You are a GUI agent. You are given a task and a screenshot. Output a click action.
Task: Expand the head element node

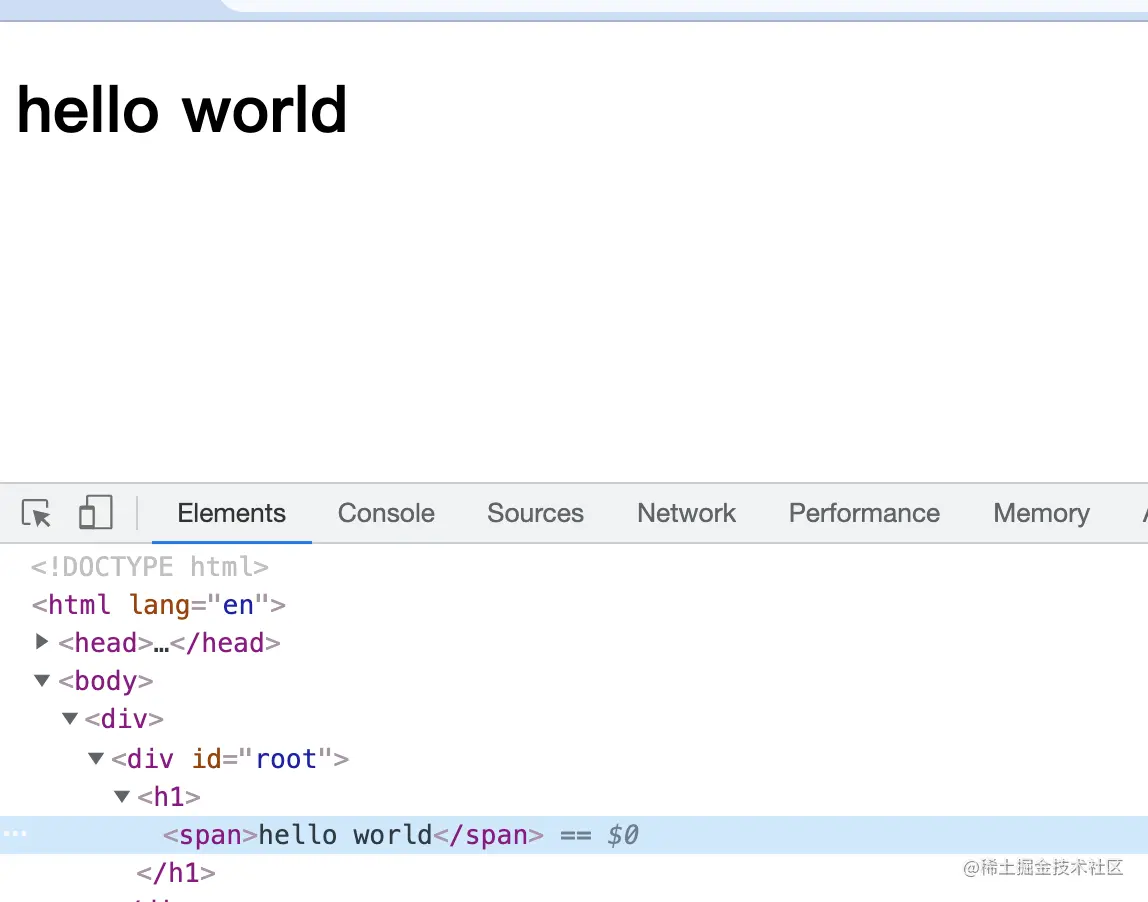(x=42, y=642)
